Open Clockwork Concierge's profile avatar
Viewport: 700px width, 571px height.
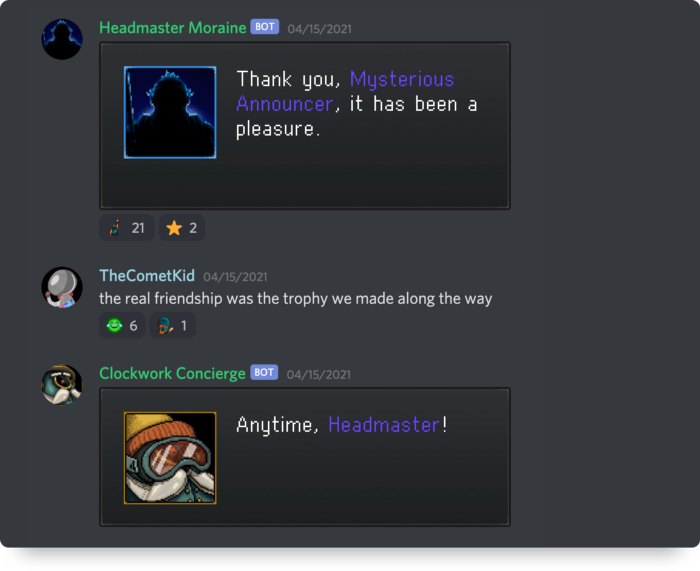point(62,385)
